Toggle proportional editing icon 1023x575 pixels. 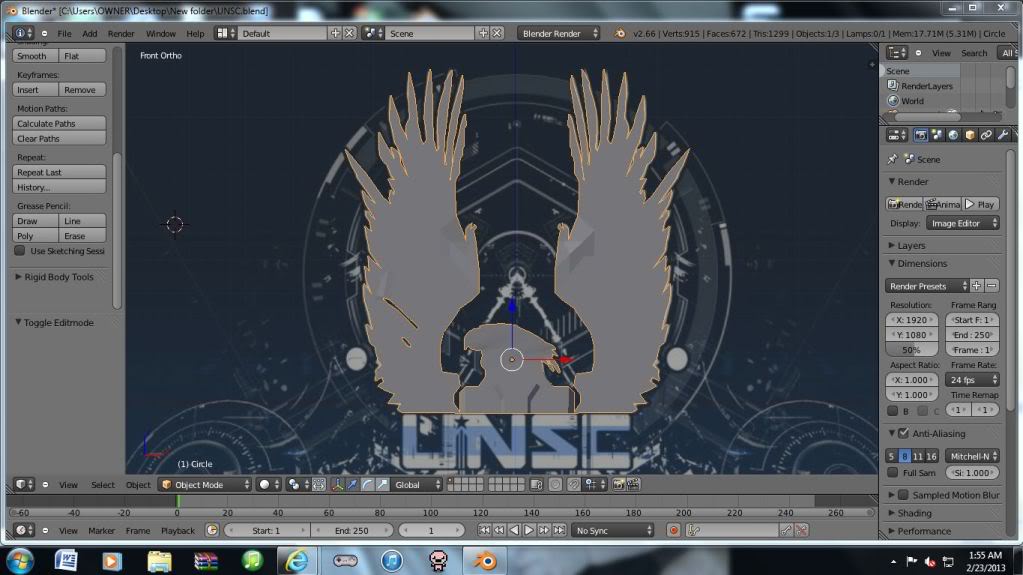555,484
